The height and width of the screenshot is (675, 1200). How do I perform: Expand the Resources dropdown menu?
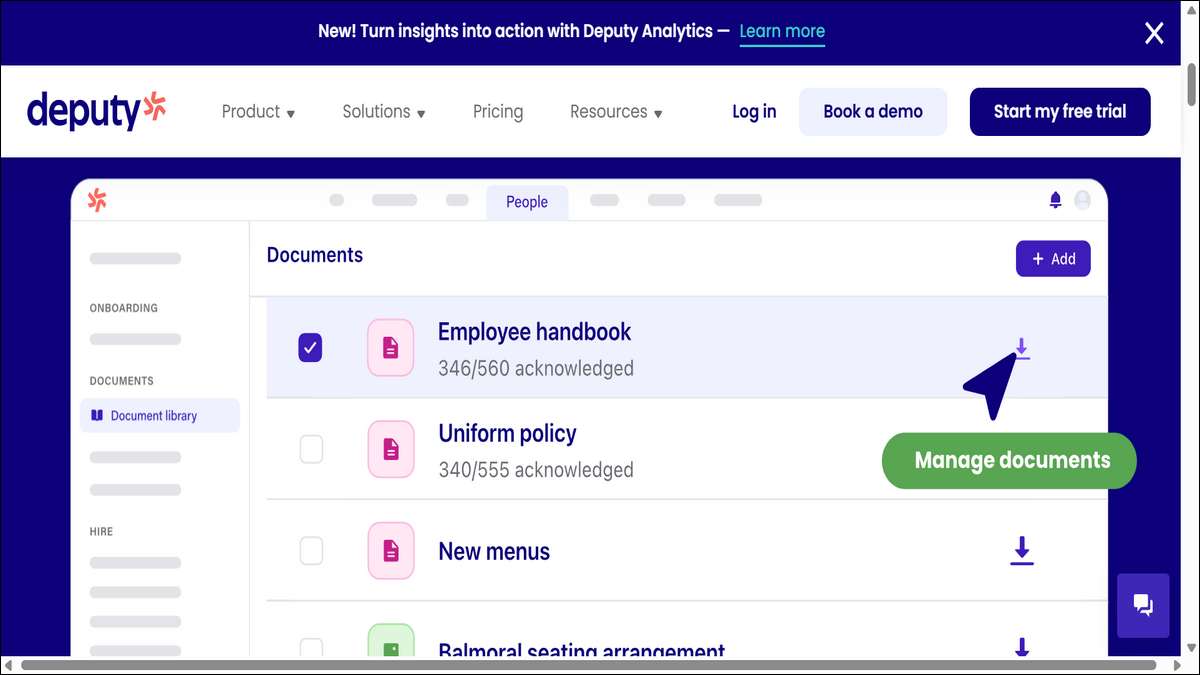[616, 112]
